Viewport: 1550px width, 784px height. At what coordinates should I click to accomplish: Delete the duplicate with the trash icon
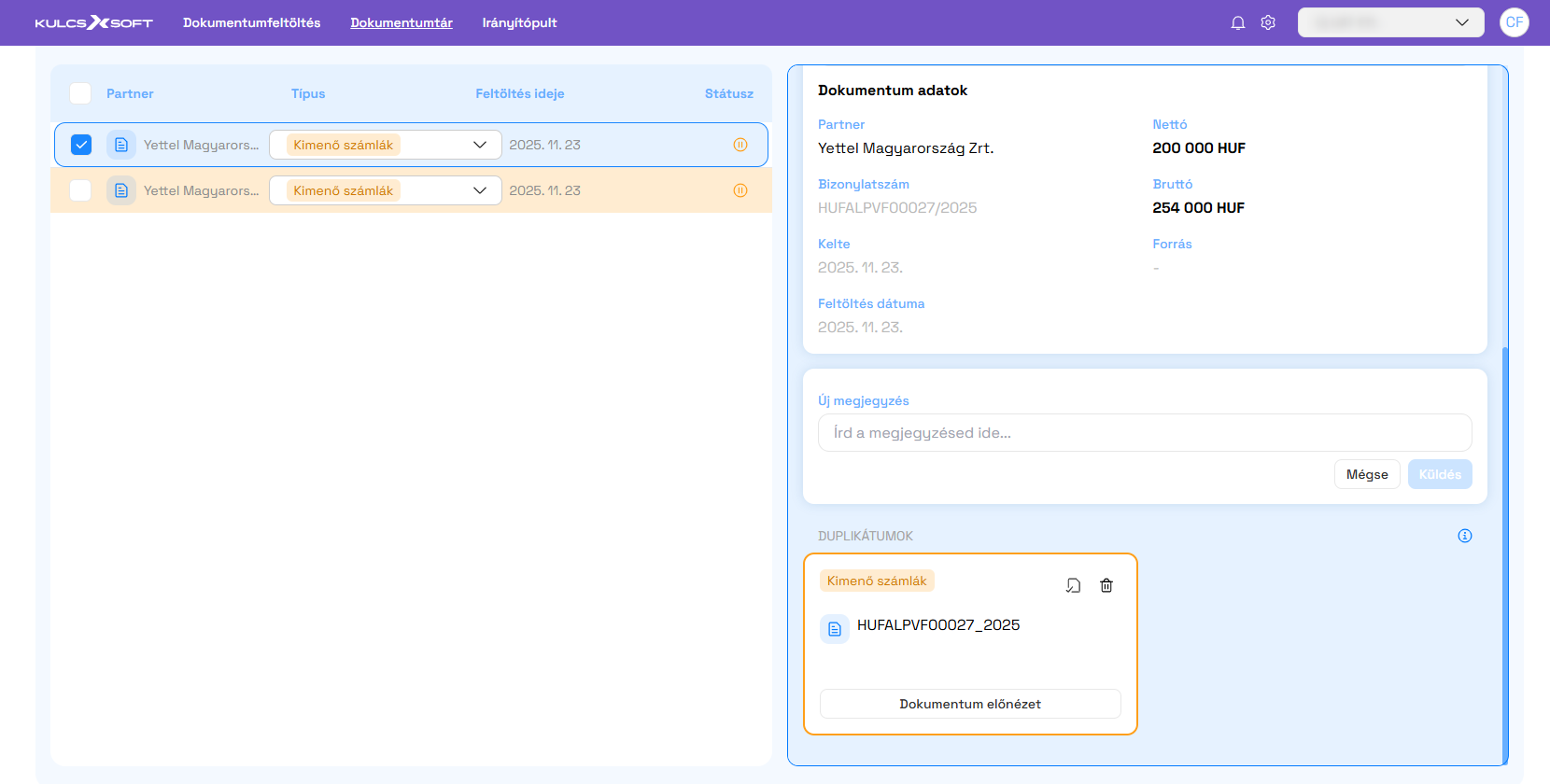tap(1106, 585)
